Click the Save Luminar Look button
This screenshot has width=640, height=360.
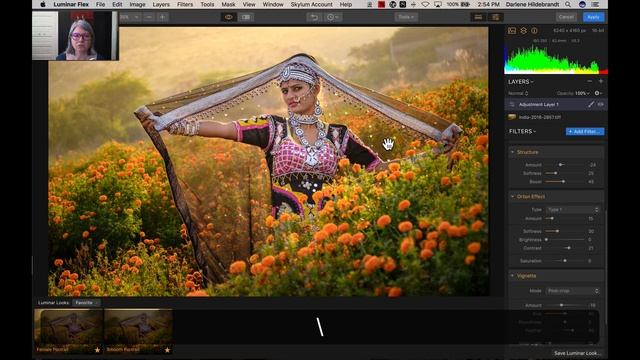[577, 353]
